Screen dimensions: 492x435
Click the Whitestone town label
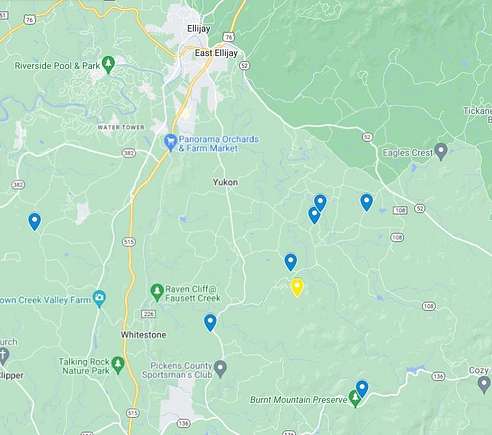[143, 335]
